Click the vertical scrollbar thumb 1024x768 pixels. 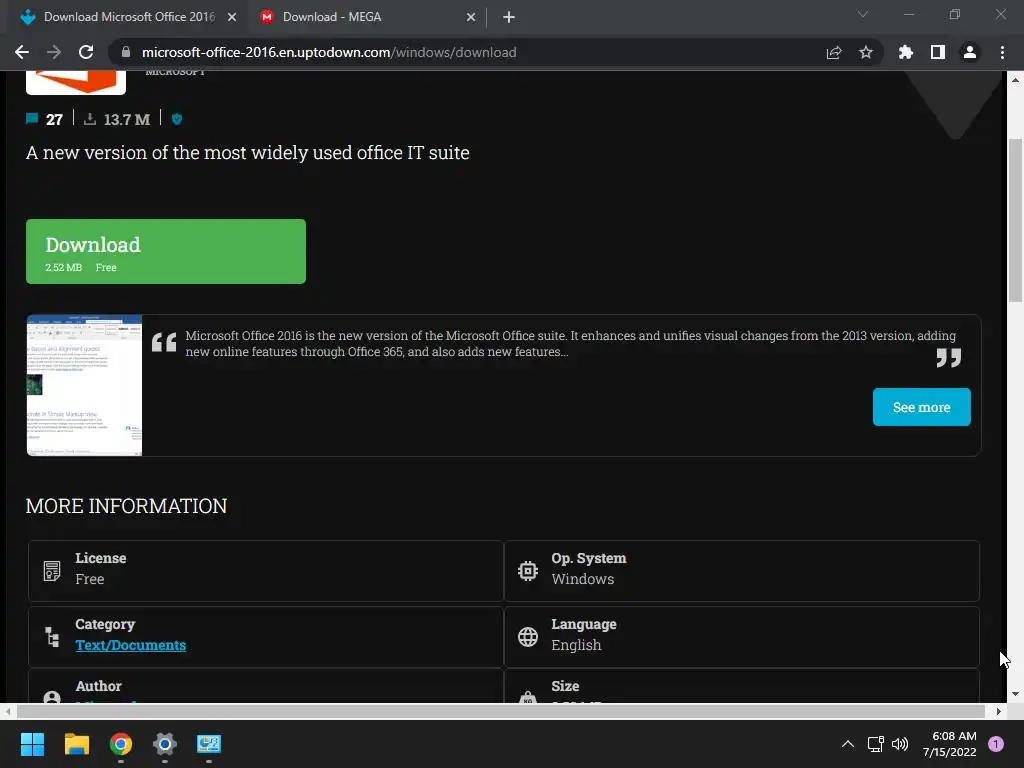[x=1015, y=219]
